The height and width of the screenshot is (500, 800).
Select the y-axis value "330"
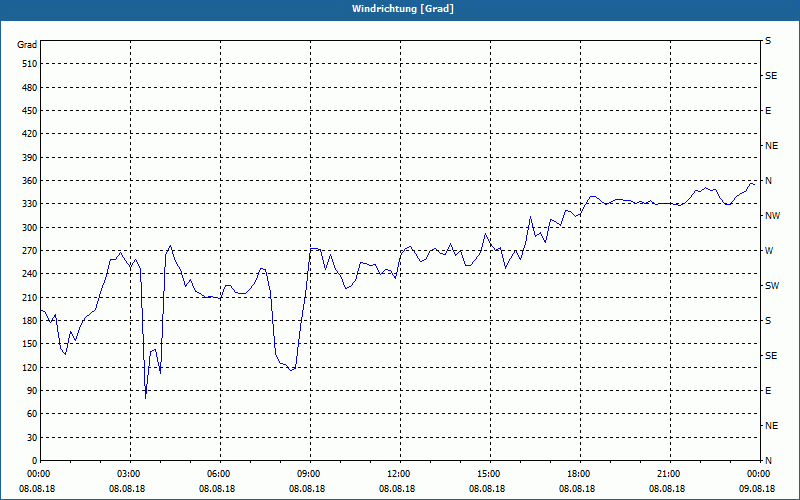click(x=30, y=204)
